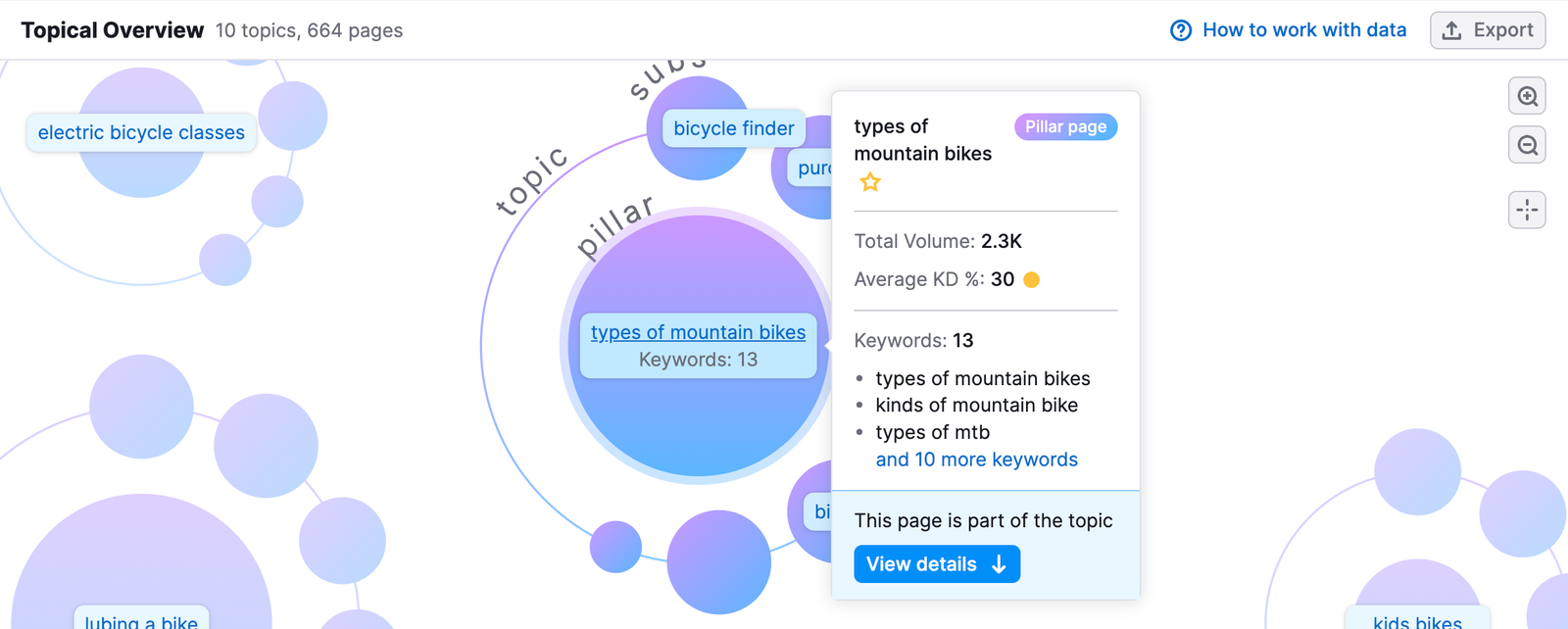Select the electric bicycle classes topic label
Image resolution: width=1568 pixels, height=629 pixels.
[x=141, y=132]
